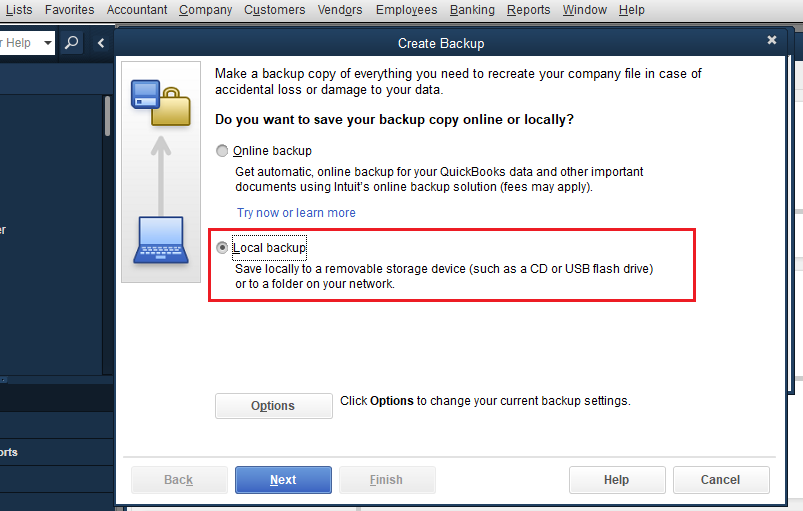Open the Employees menu
This screenshot has height=511, width=803.
[407, 10]
